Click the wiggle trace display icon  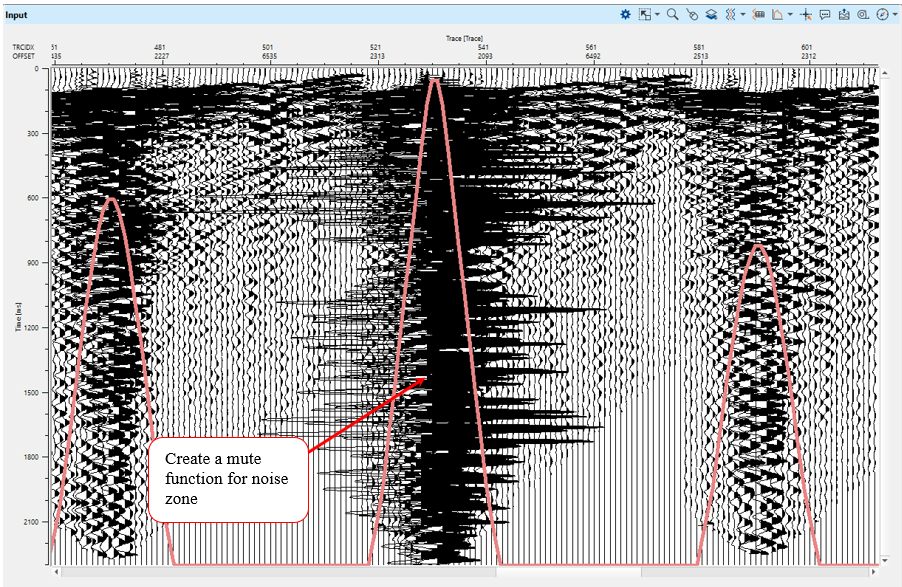tap(729, 15)
